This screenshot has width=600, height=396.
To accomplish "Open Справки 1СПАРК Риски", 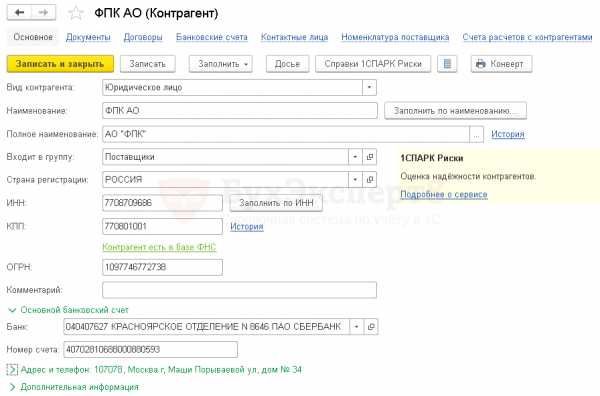I will (373, 64).
